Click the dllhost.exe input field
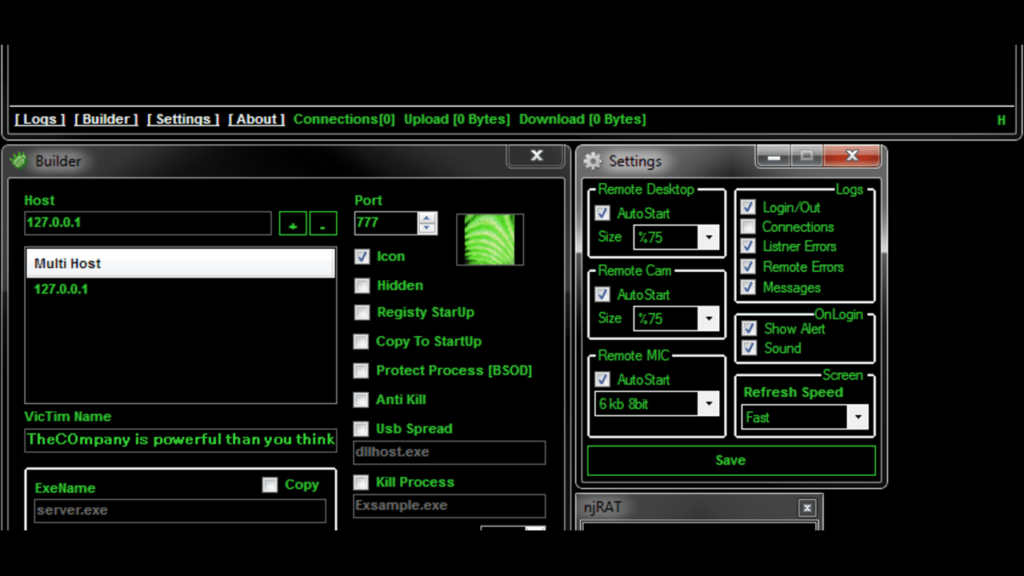Viewport: 1024px width, 576px height. (x=449, y=452)
